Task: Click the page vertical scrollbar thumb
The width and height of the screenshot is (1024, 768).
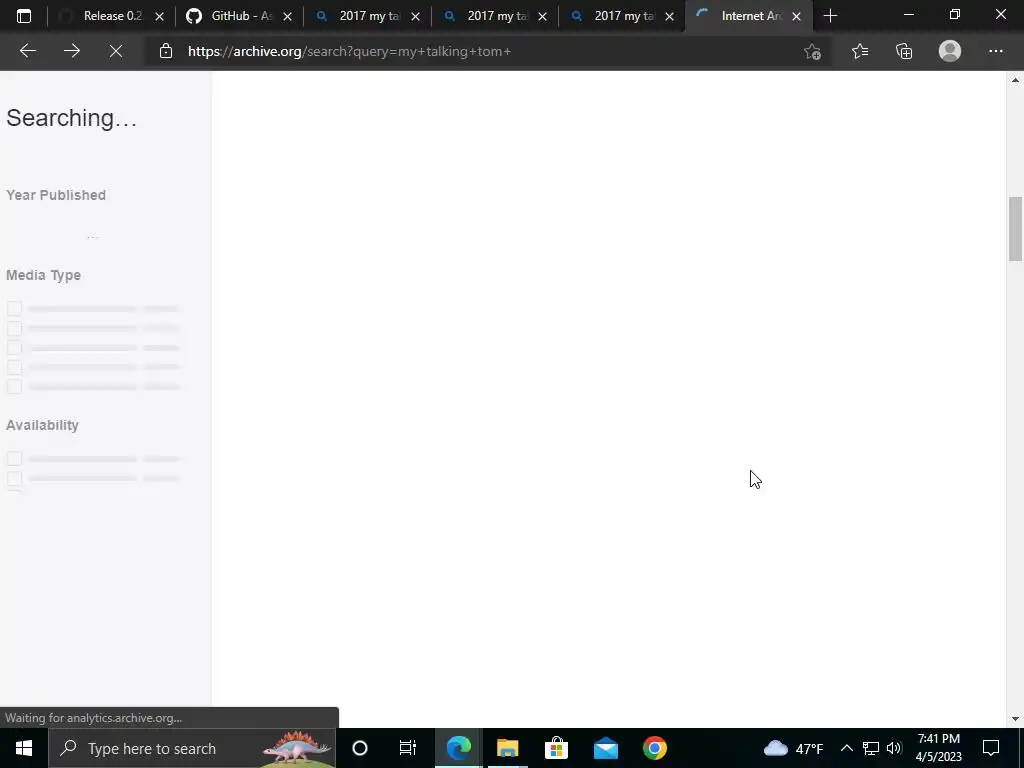Action: [1015, 229]
